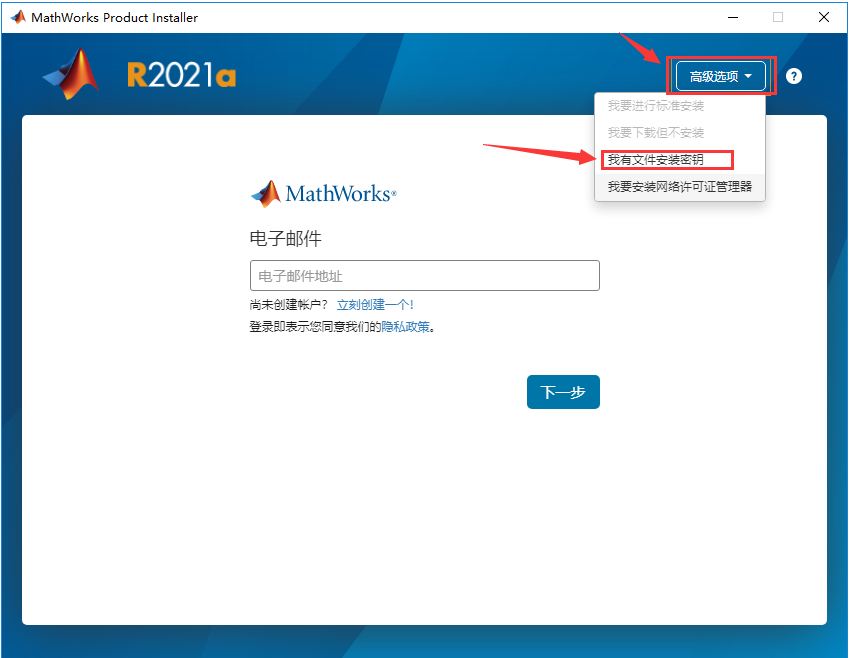Open the 立刻创建一个! account link
This screenshot has height=658, width=850.
[375, 305]
